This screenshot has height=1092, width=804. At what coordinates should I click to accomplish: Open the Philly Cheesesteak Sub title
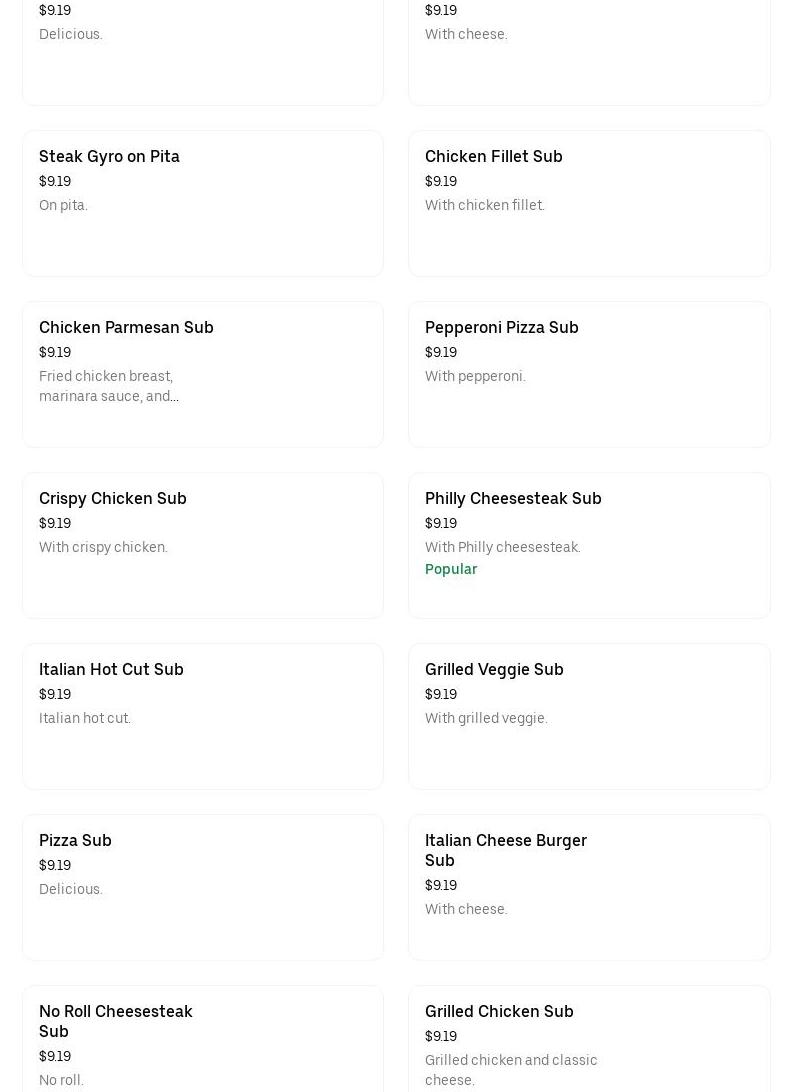[513, 498]
